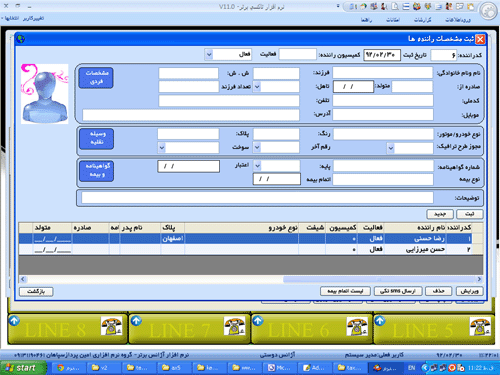
Task: Open the ورود اطلاعات menu in the top bar
Action: click(458, 20)
